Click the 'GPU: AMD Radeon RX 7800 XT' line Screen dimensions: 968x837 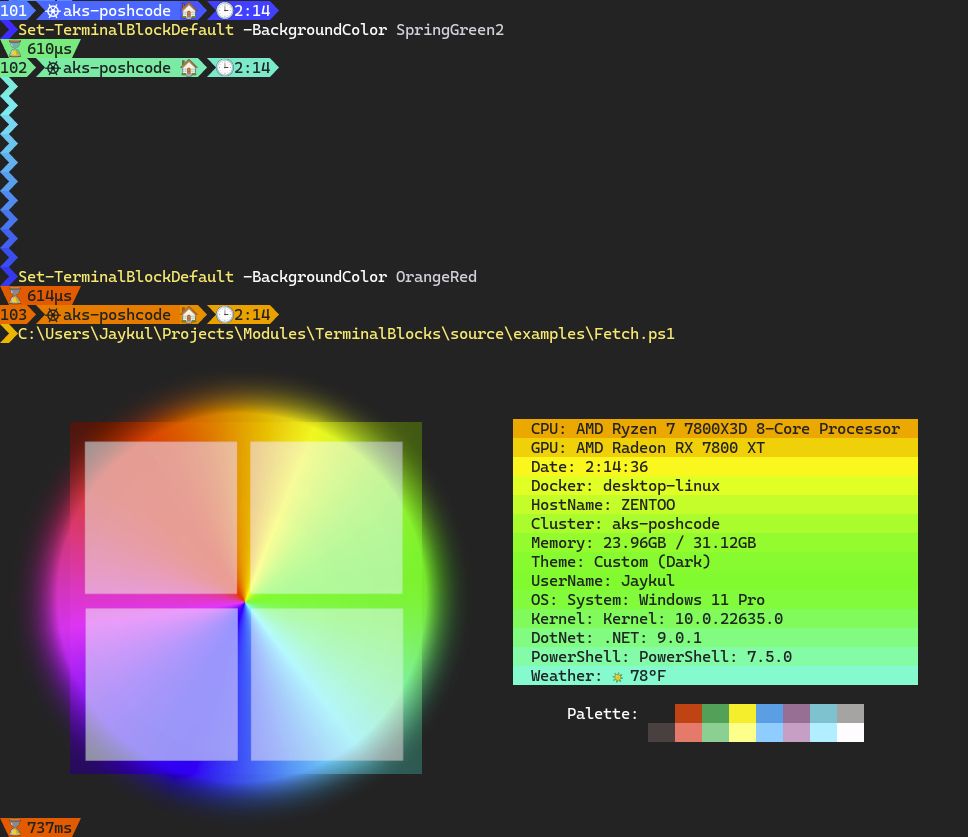coord(715,448)
